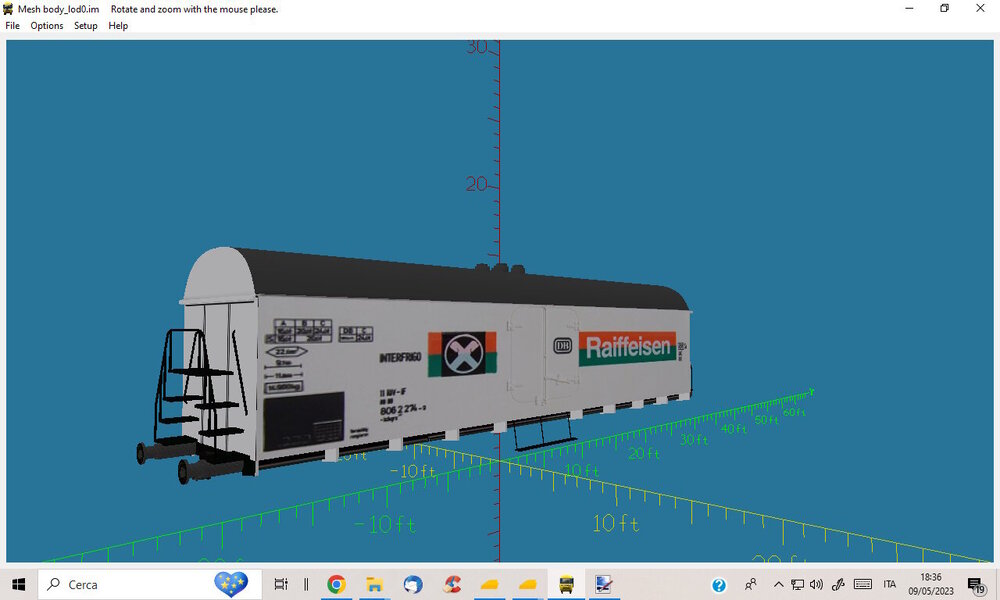Open the People icon in the system tray
This screenshot has height=600, width=1000.
tap(751, 584)
